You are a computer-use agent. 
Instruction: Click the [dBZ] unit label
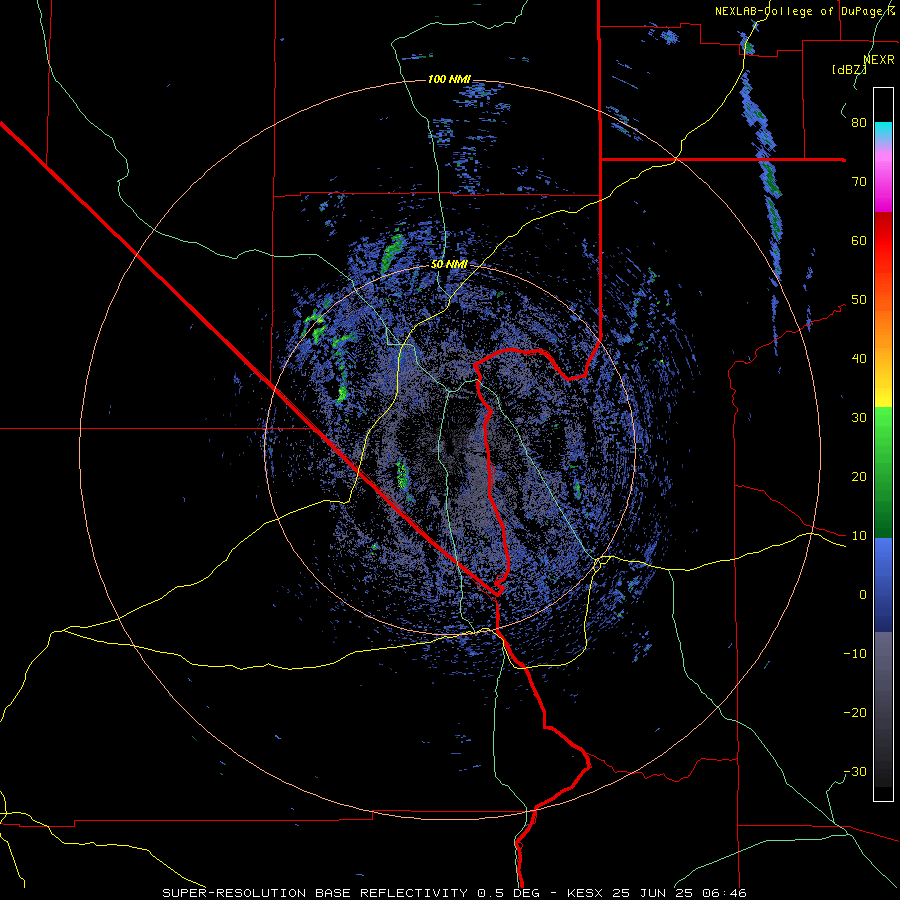[x=849, y=70]
